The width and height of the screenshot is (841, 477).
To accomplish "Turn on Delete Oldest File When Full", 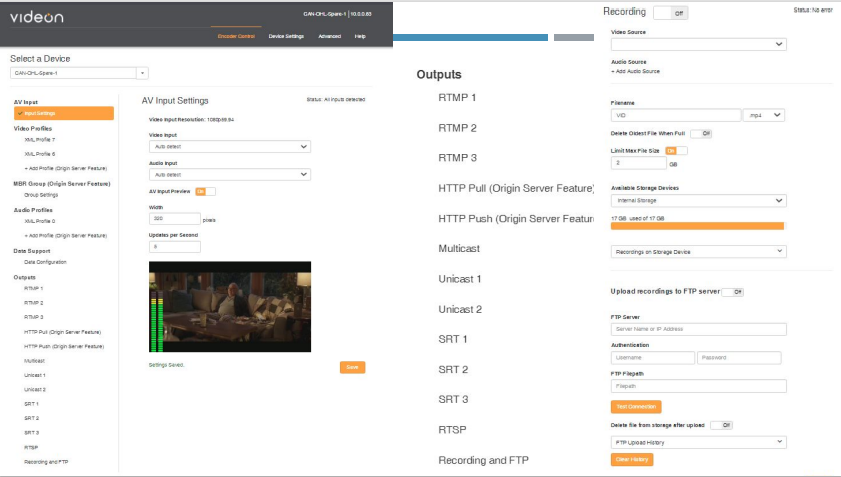I will click(x=701, y=133).
